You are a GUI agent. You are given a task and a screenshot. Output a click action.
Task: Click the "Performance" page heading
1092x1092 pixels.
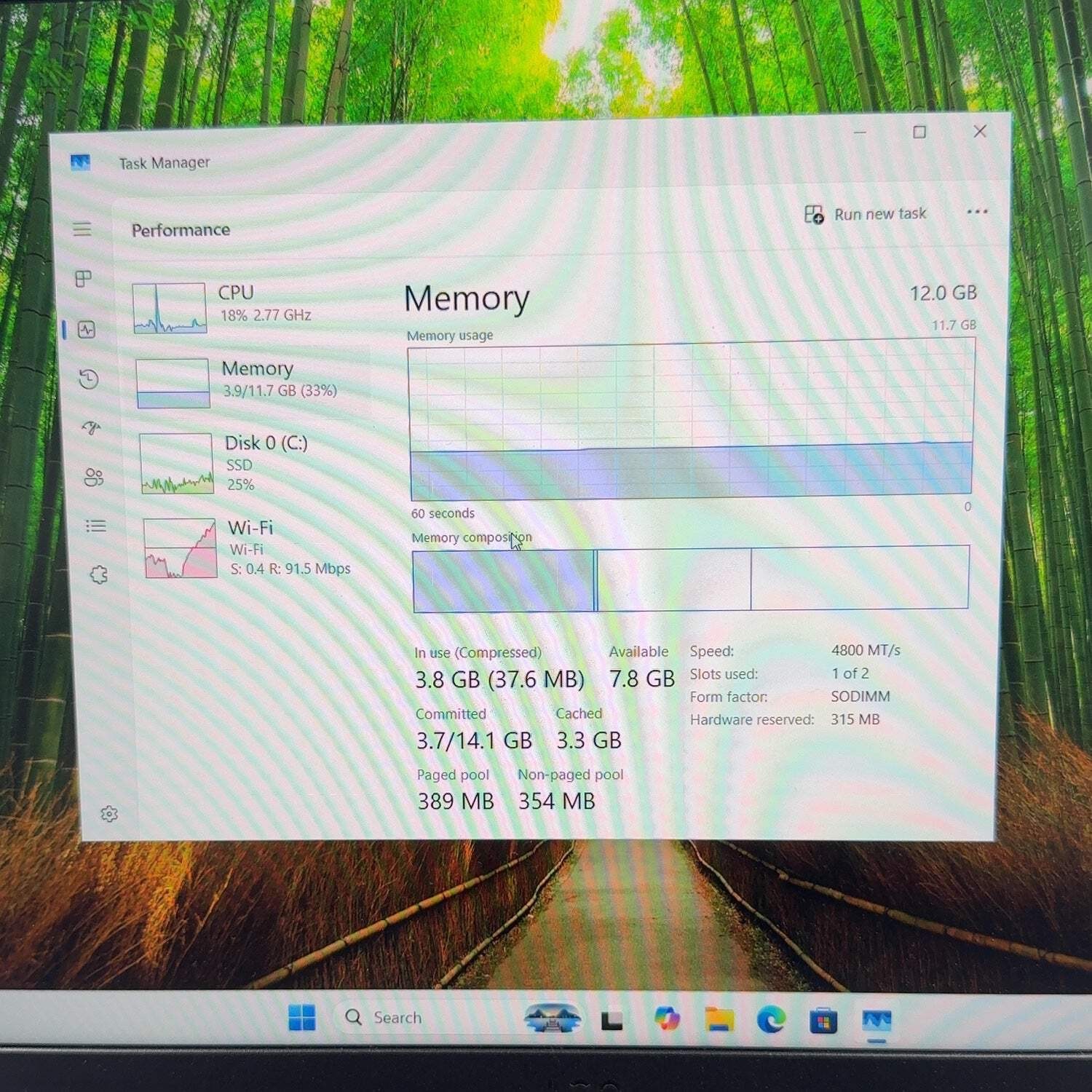(x=181, y=230)
